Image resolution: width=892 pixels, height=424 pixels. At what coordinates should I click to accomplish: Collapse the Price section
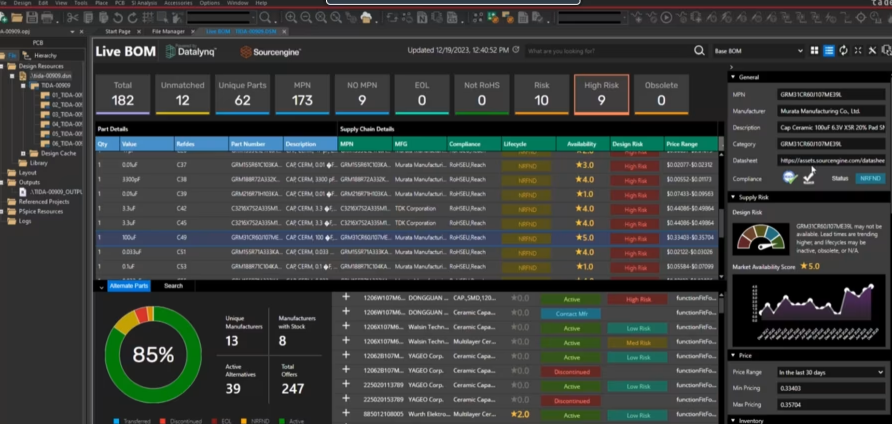(x=733, y=356)
